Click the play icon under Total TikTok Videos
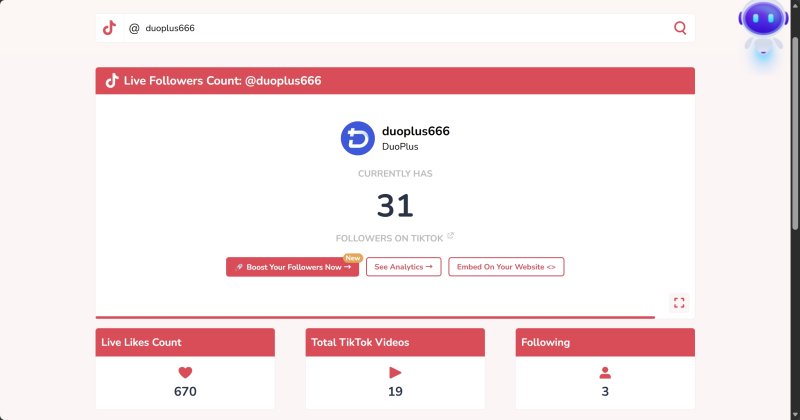This screenshot has height=420, width=800. [395, 373]
